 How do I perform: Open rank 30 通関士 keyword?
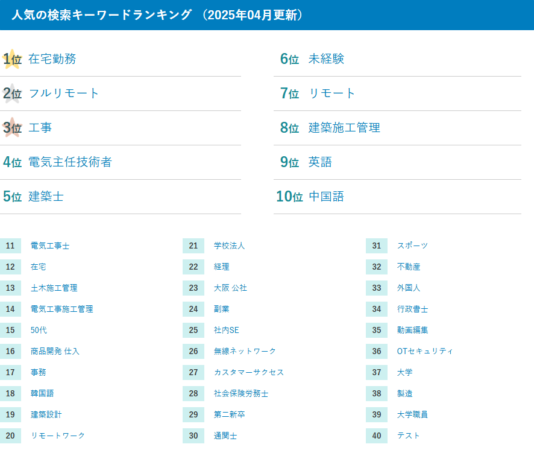pos(225,436)
